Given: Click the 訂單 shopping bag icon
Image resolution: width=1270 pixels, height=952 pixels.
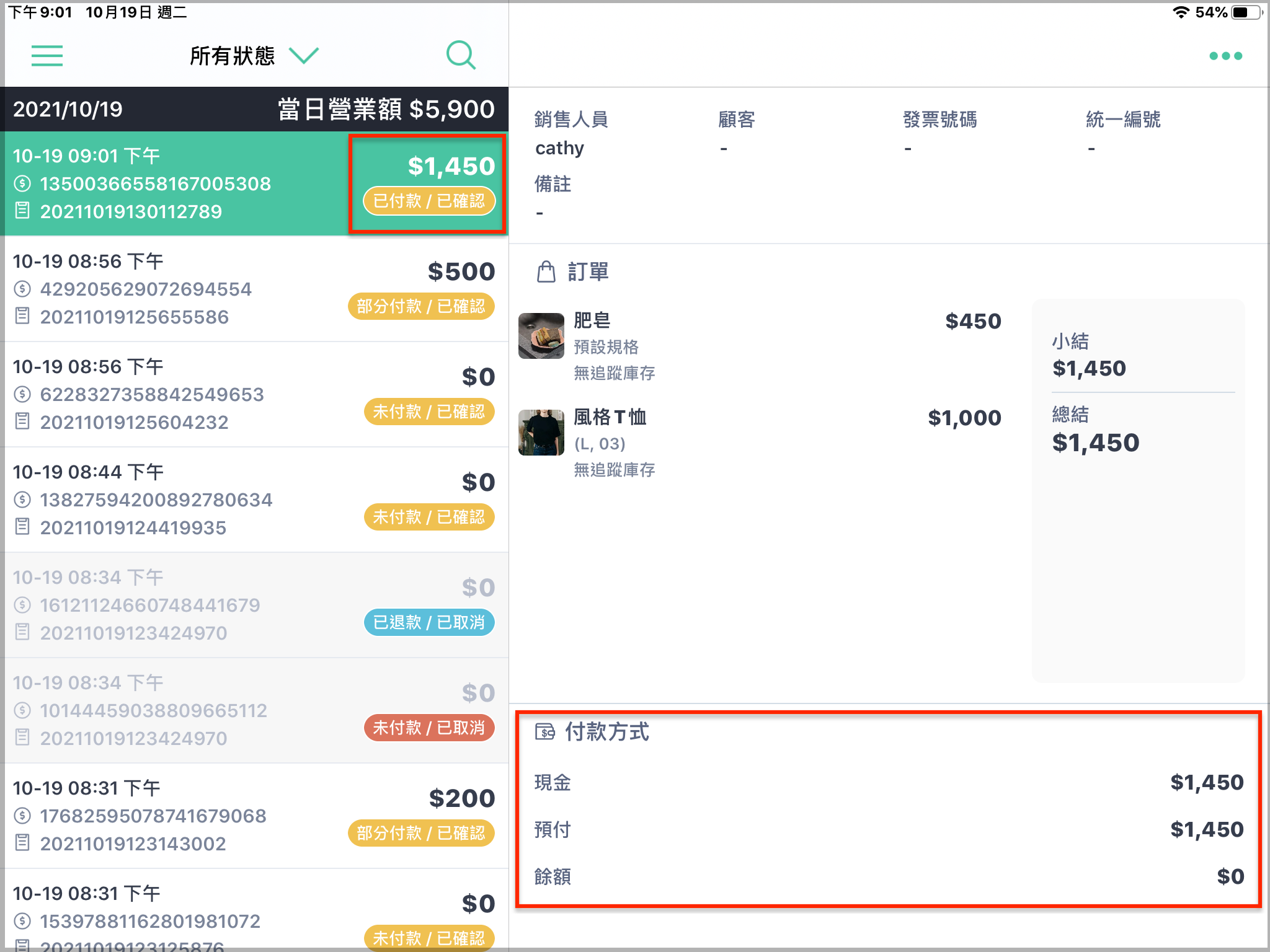Looking at the screenshot, I should coord(546,271).
